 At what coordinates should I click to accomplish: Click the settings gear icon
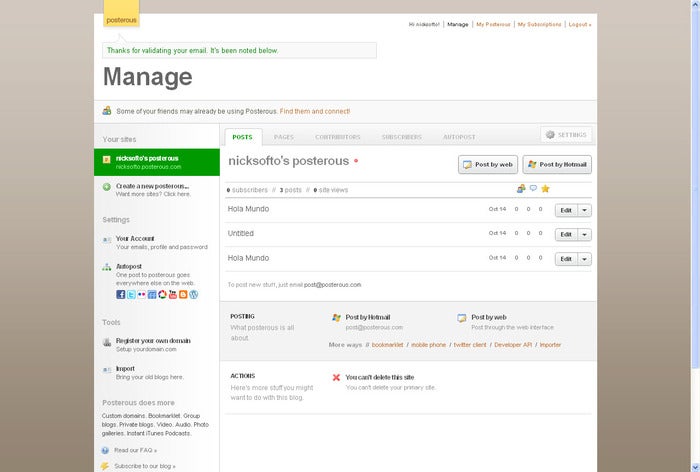coord(550,134)
